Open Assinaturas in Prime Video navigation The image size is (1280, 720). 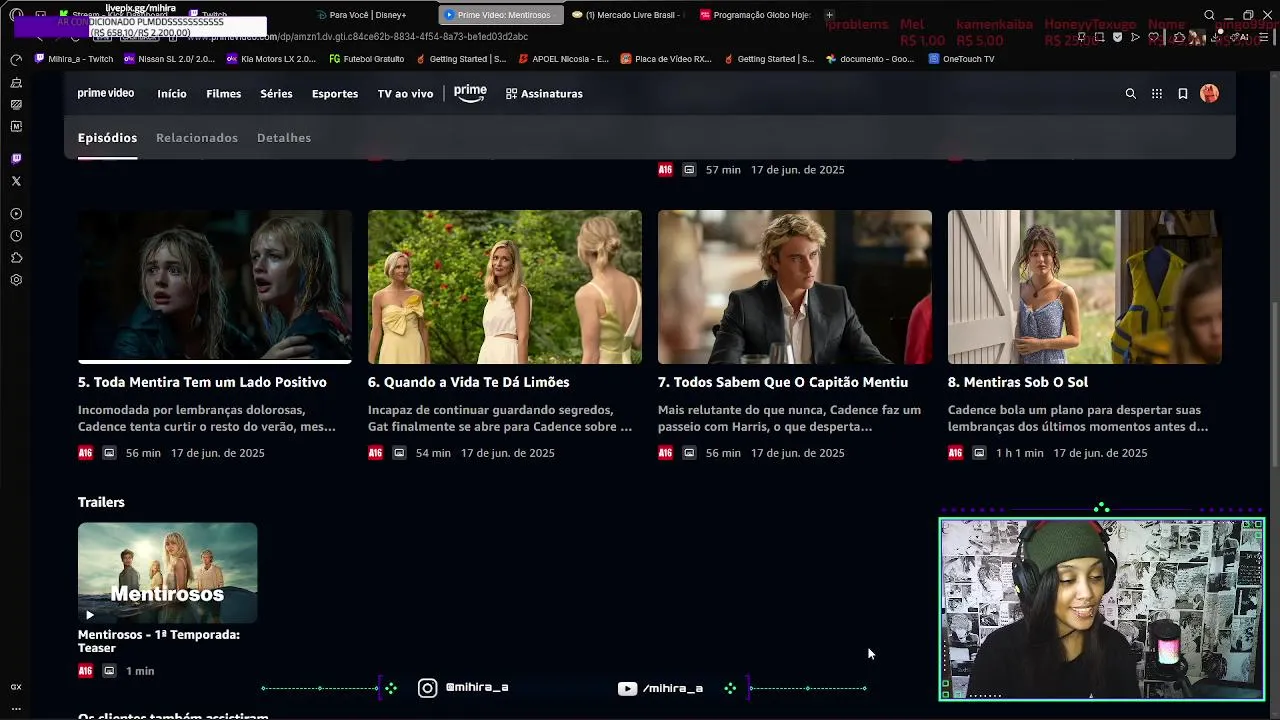tap(544, 94)
